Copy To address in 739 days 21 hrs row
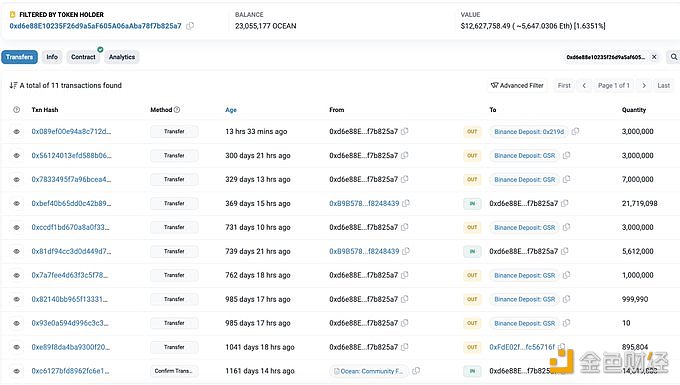The image size is (680, 385). coord(565,251)
